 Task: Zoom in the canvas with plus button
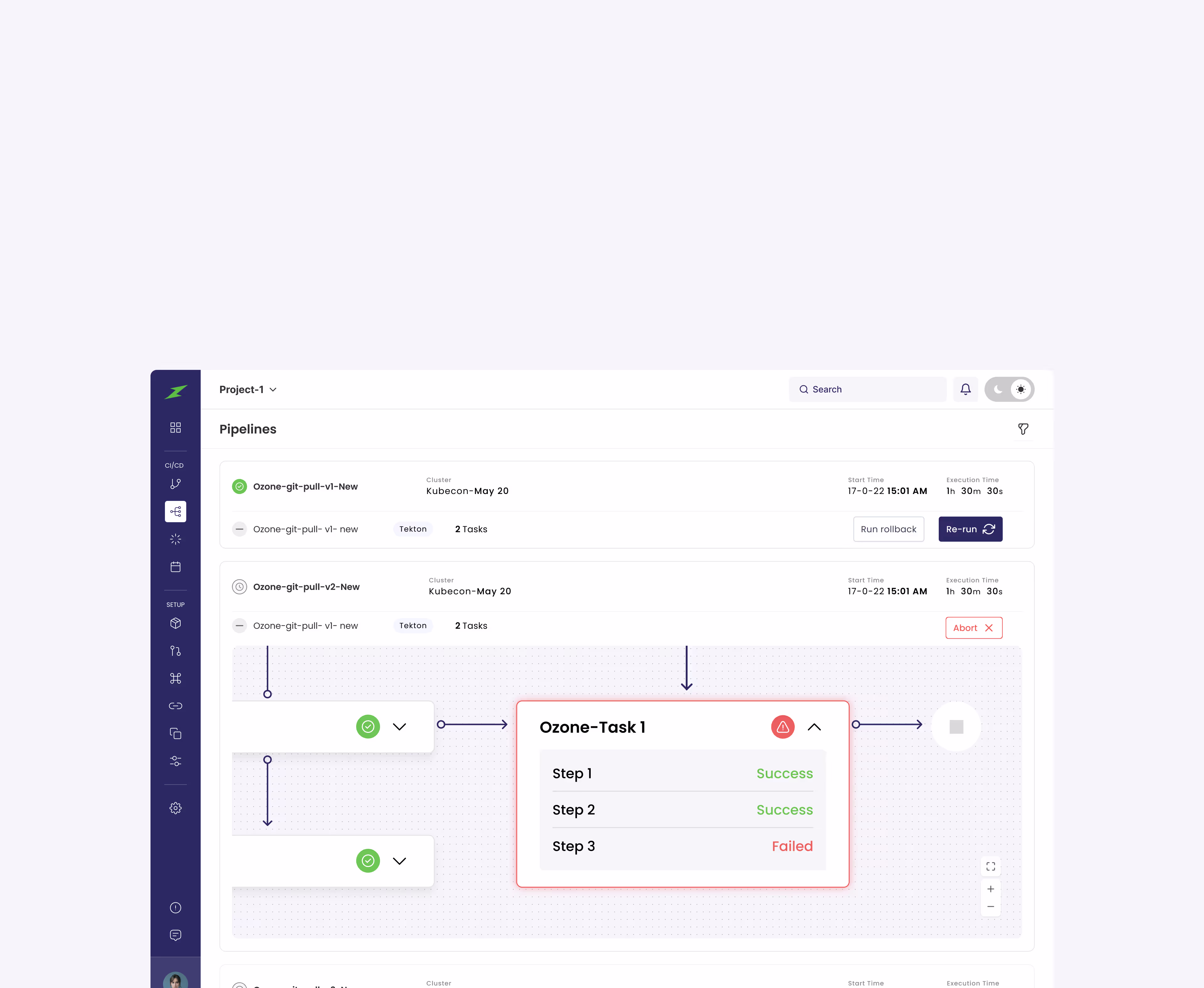tap(990, 889)
